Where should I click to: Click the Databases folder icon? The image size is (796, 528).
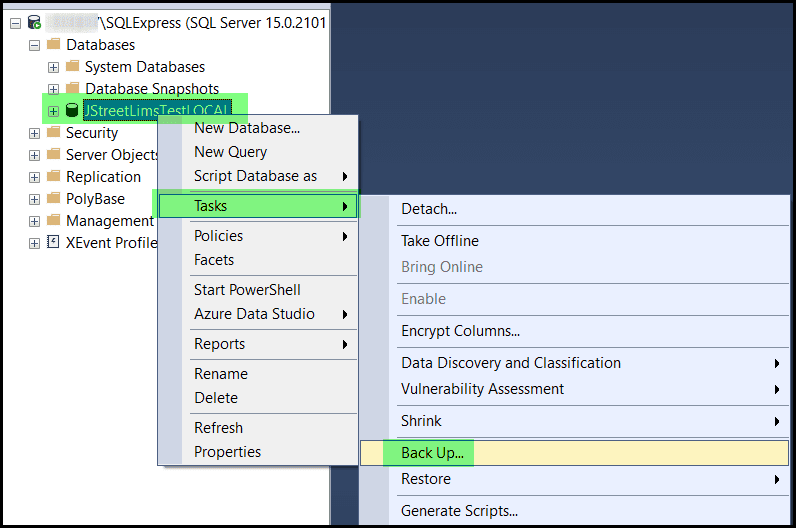[x=54, y=44]
